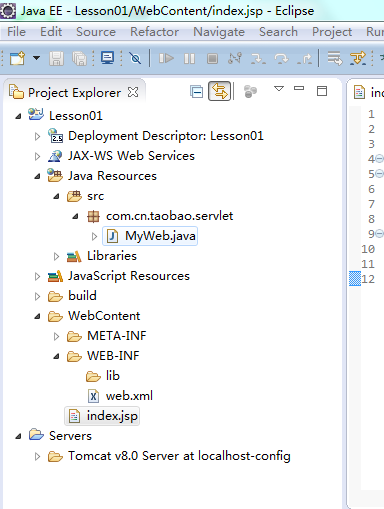
Task: Expand JAX-WS Web Services node
Action: click(37, 156)
